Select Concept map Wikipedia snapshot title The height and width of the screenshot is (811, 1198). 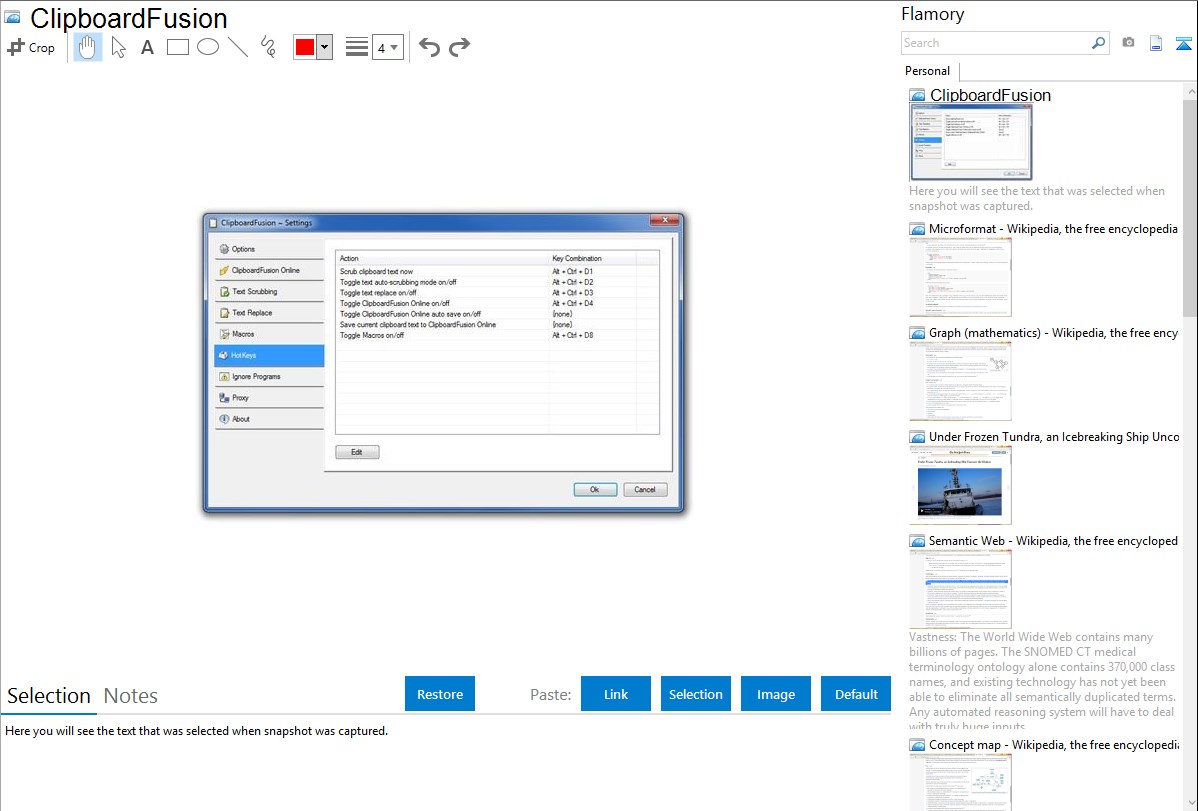pyautogui.click(x=1053, y=744)
